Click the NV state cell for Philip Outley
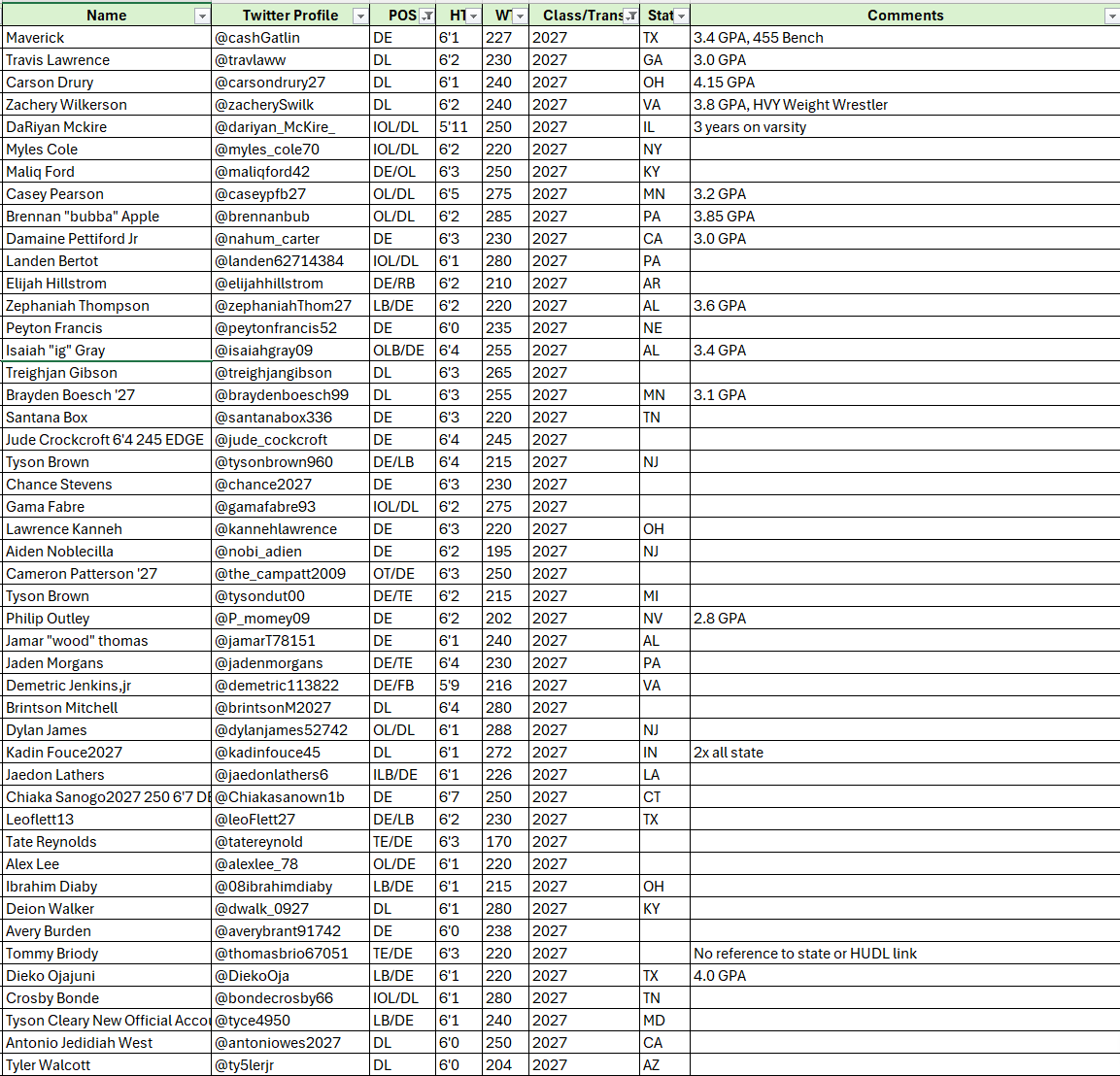Viewport: 1120px width, 1076px height. tap(664, 619)
